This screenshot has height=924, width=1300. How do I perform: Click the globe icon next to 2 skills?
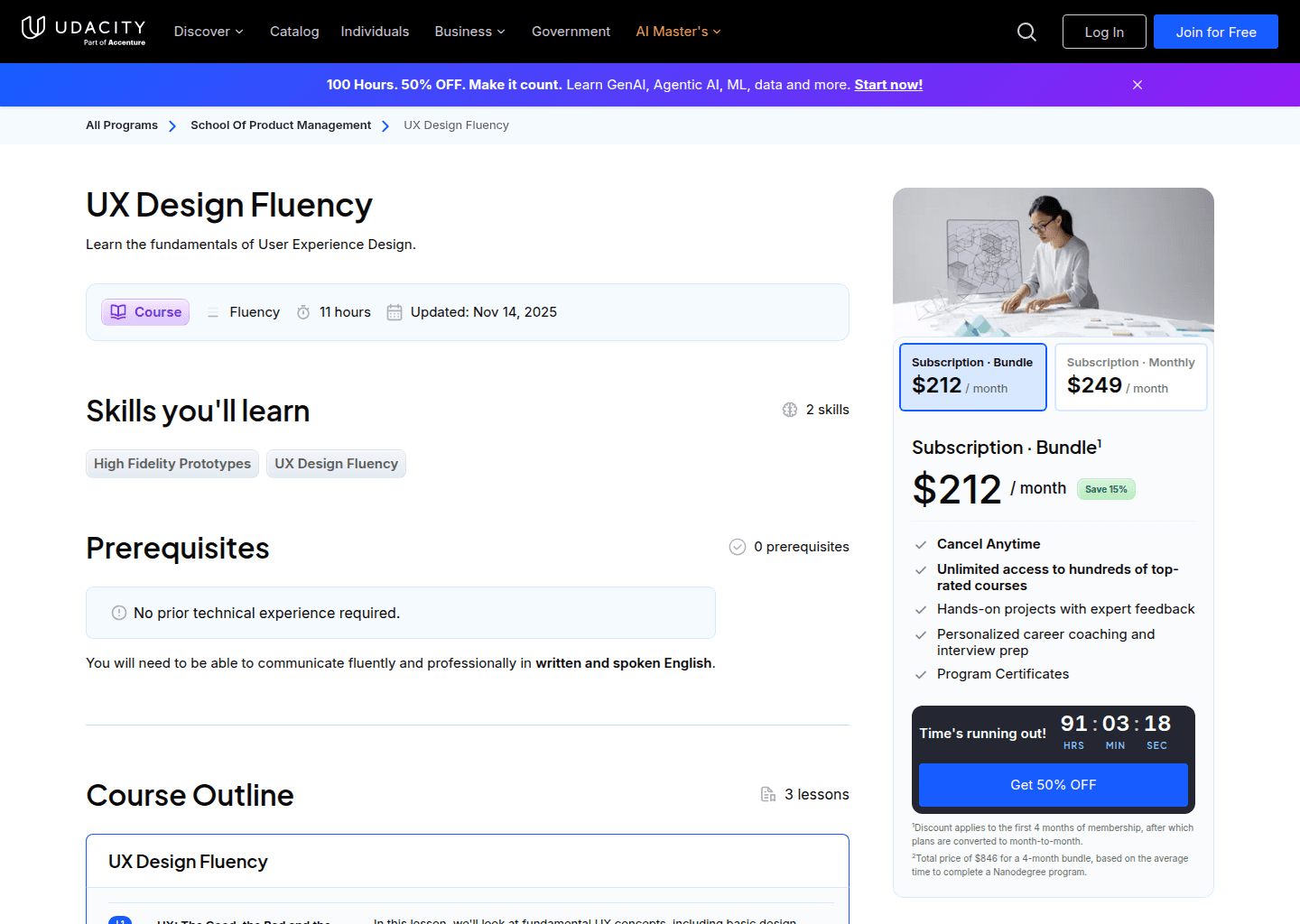(x=790, y=409)
